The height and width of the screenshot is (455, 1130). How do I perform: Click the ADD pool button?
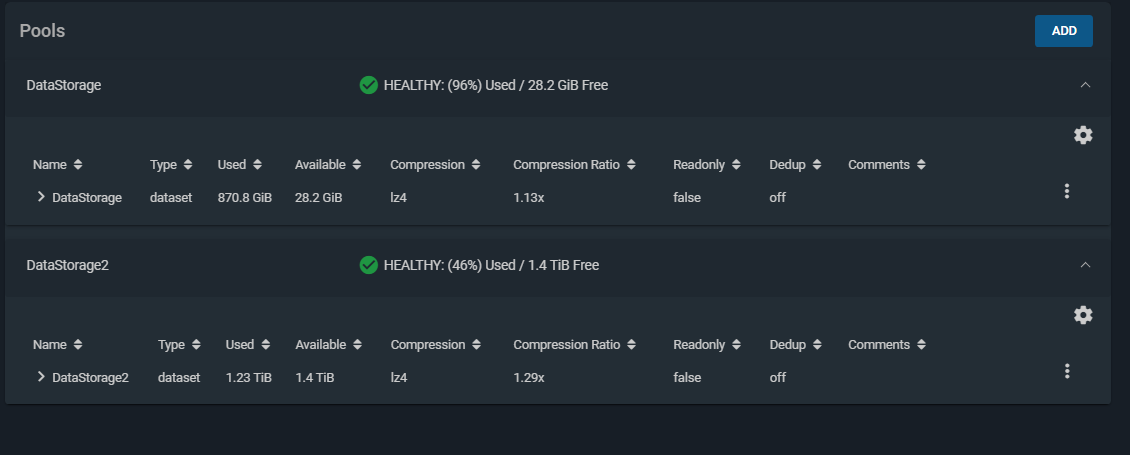coord(1064,31)
